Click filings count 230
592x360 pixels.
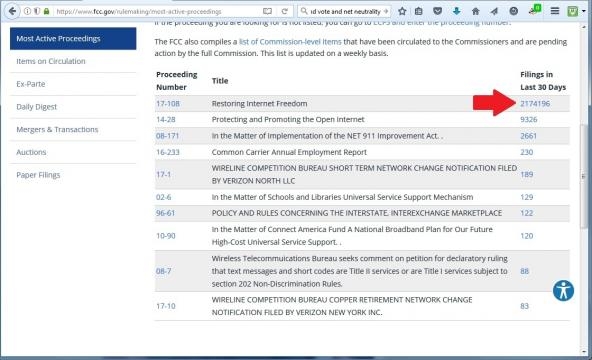(527, 152)
